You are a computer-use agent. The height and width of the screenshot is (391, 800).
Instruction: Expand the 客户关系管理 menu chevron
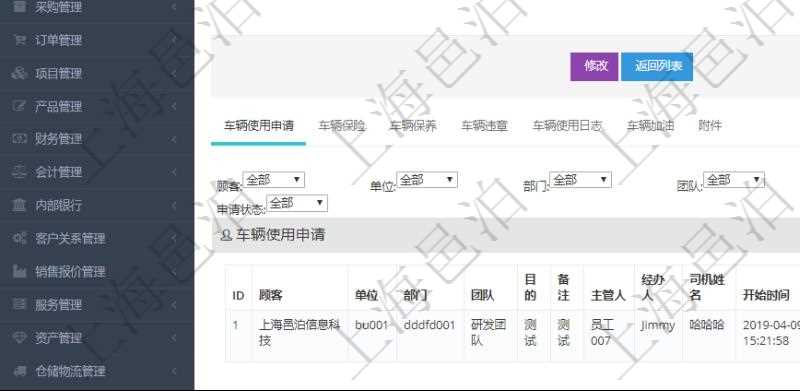point(174,238)
